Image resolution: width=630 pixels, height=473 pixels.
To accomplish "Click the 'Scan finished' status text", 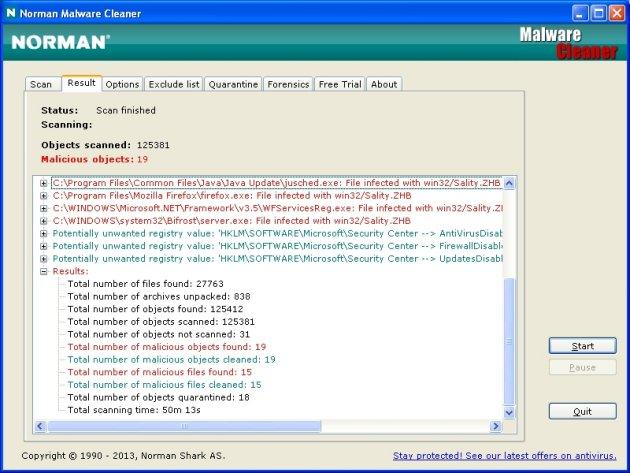I will point(126,110).
